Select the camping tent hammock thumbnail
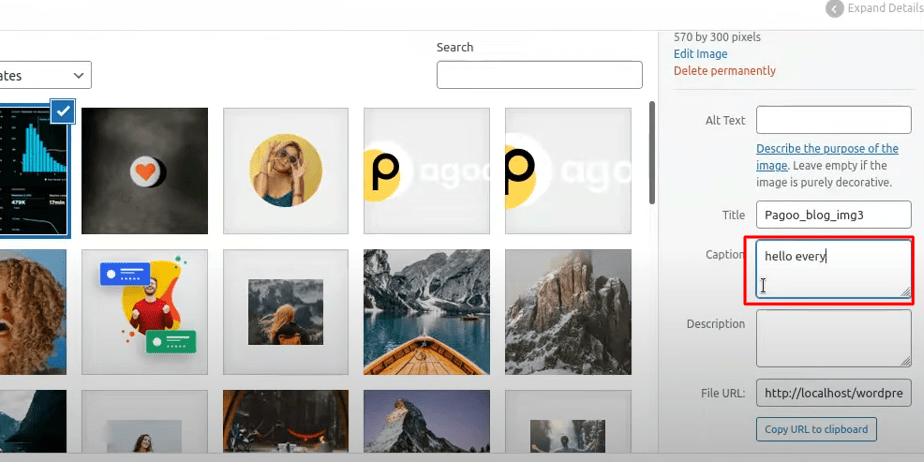This screenshot has width=924, height=462. (286, 421)
